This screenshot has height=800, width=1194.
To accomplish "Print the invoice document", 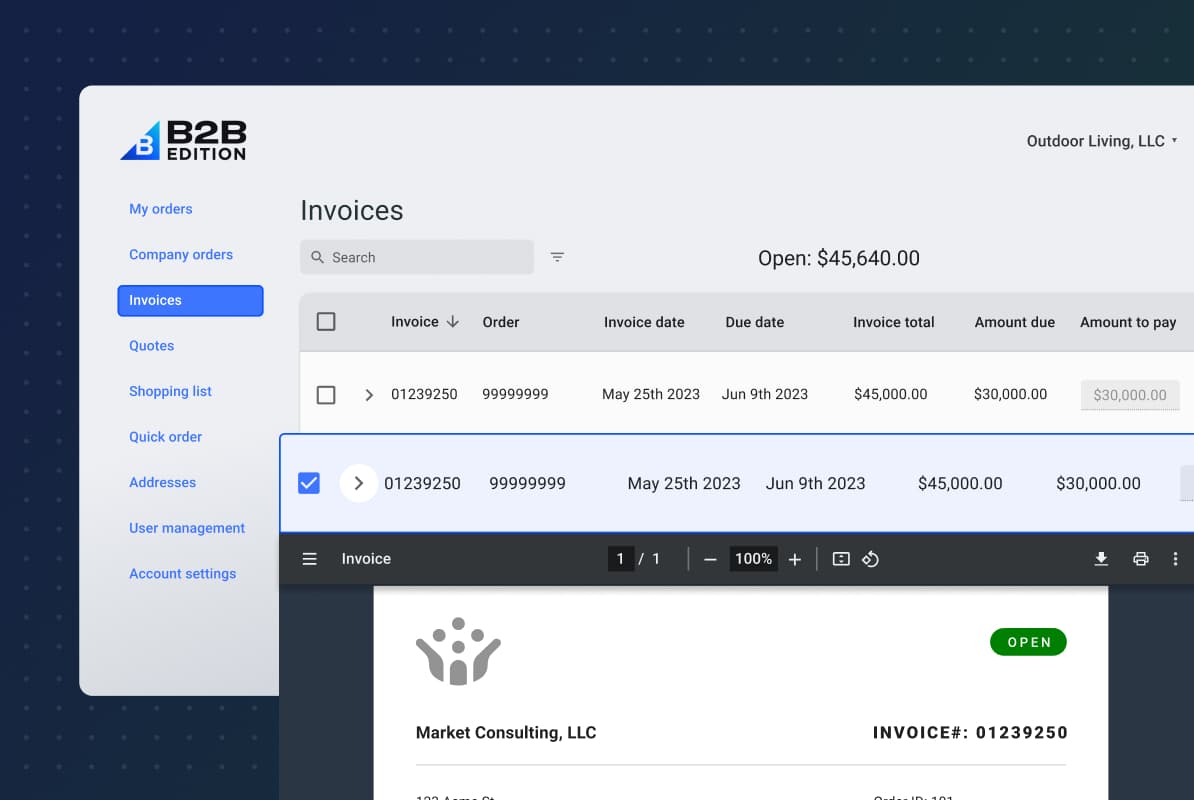I will [x=1140, y=559].
